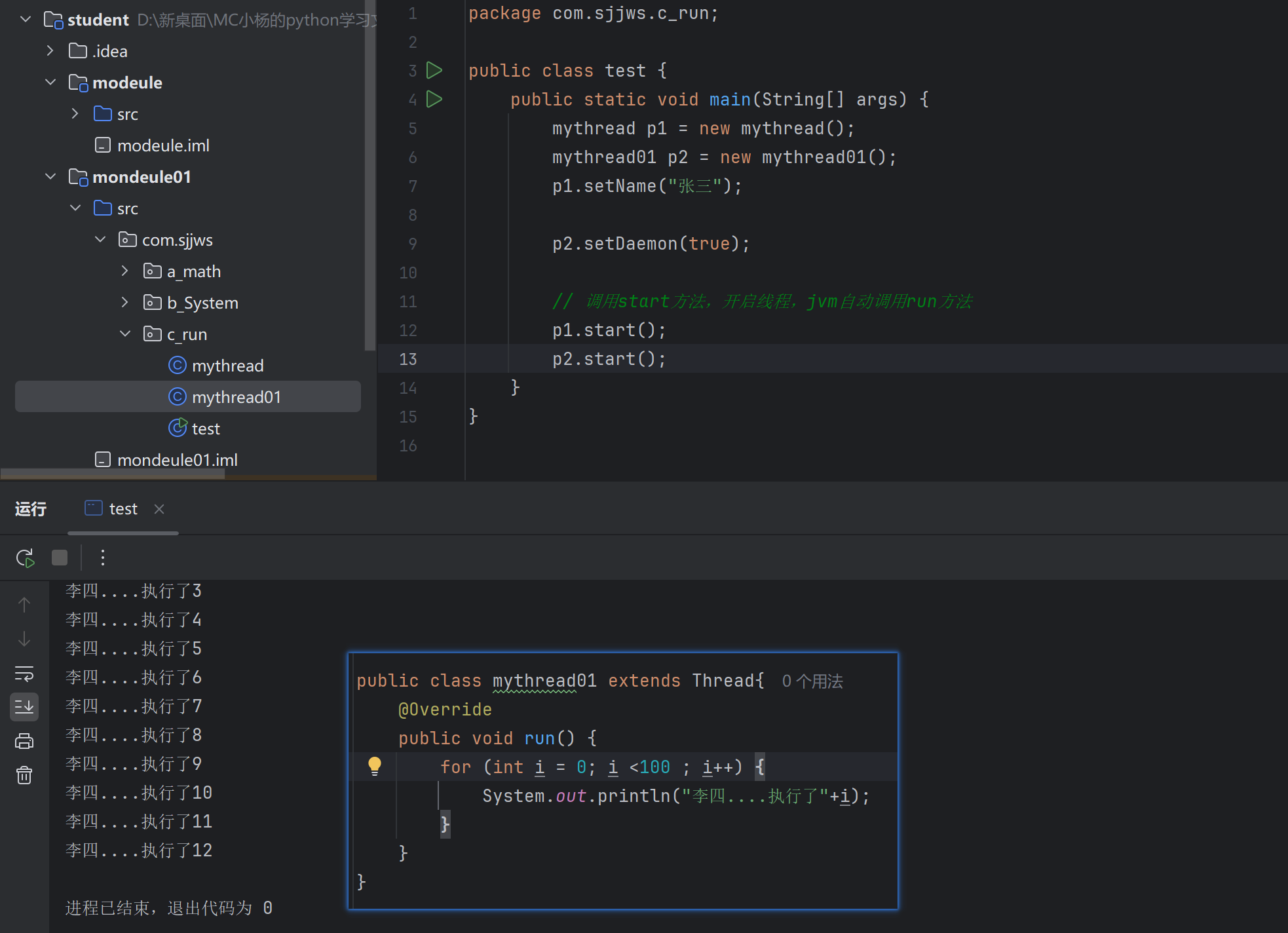The height and width of the screenshot is (933, 1288).
Task: Open the run toolbar more options menu
Action: 103,558
